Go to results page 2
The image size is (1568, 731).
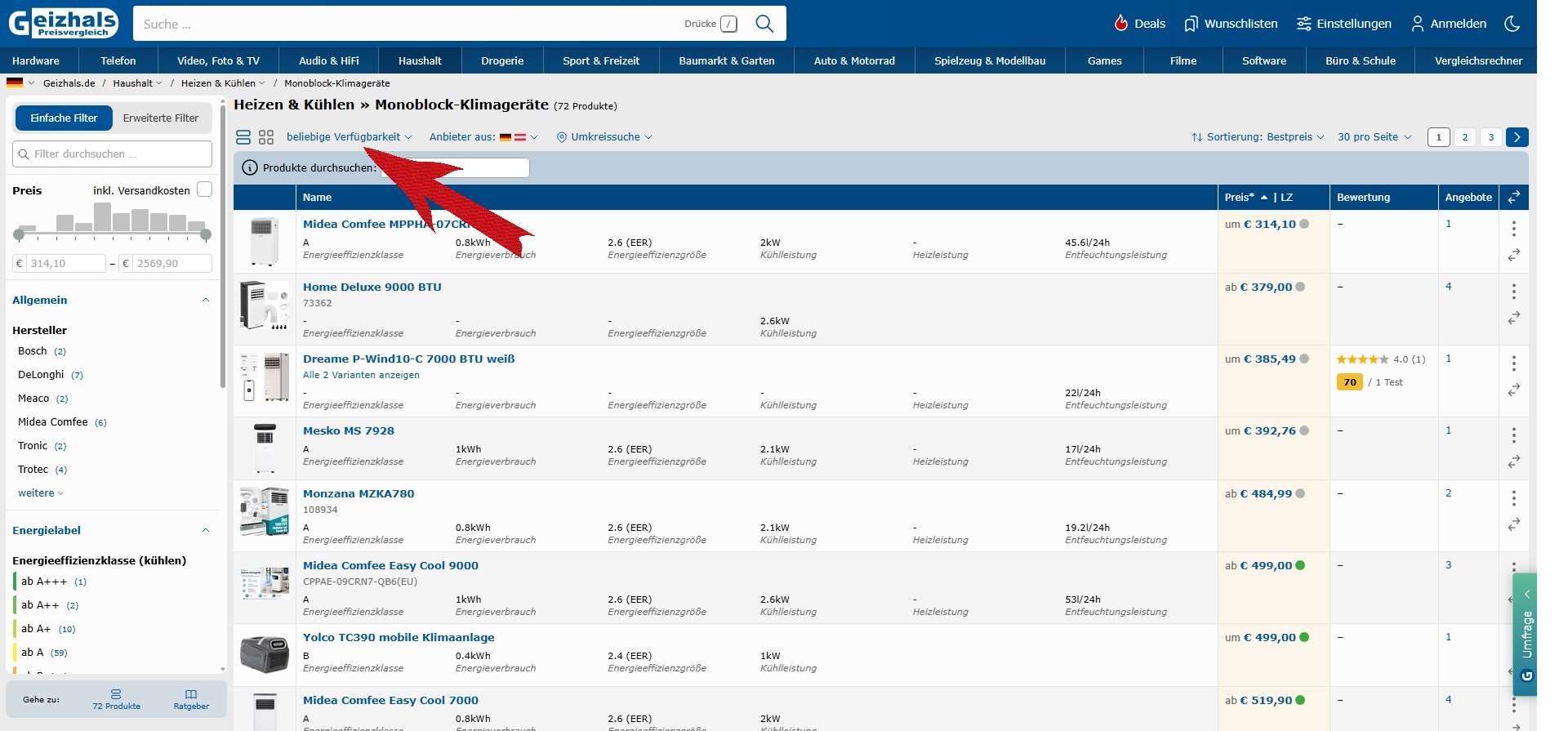click(1465, 137)
